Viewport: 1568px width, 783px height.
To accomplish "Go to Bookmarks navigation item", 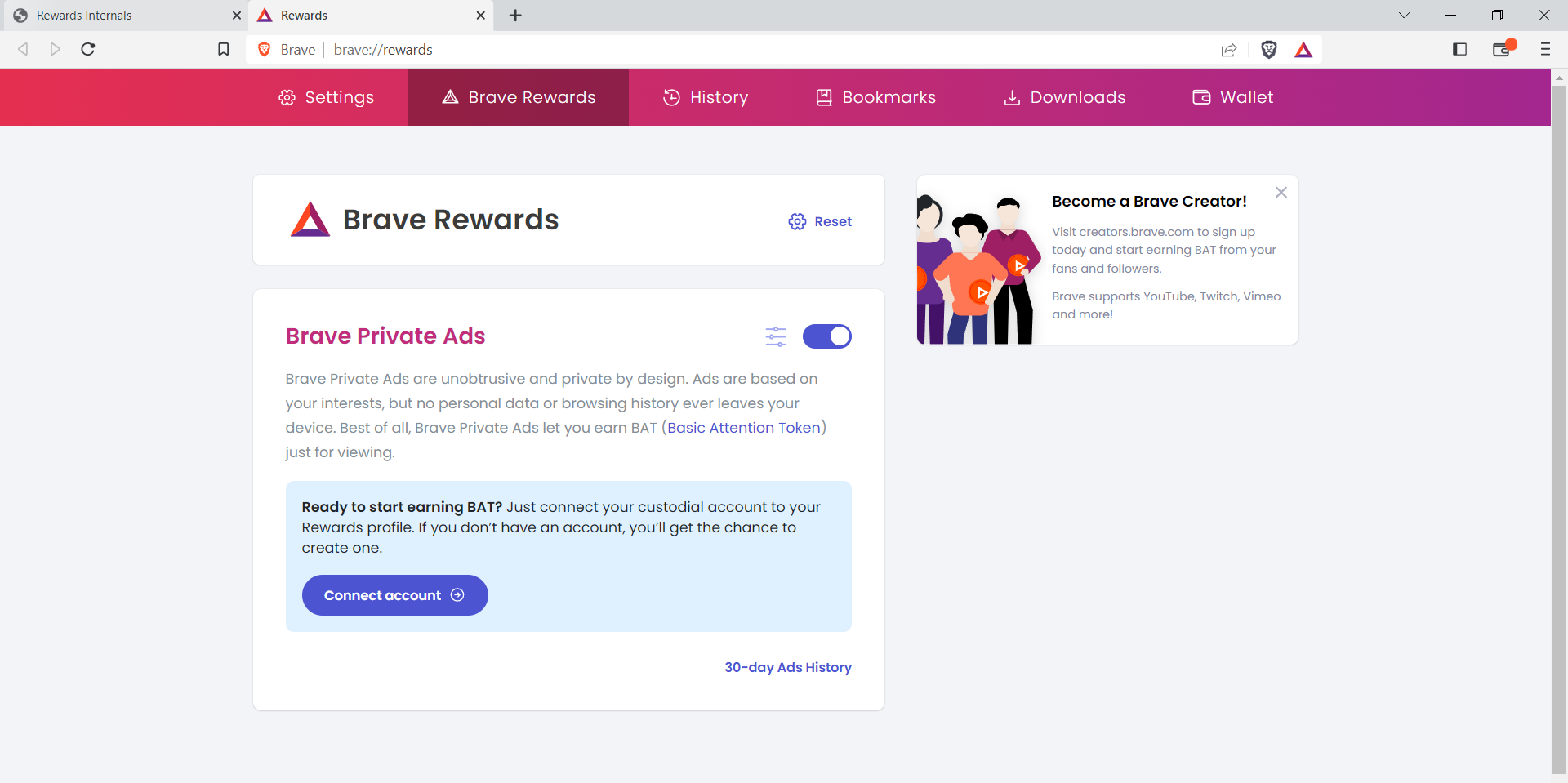I will (x=876, y=97).
